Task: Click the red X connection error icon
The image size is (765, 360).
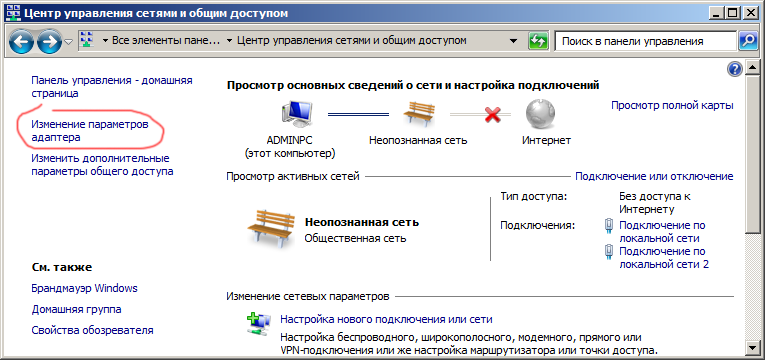Action: coord(493,115)
